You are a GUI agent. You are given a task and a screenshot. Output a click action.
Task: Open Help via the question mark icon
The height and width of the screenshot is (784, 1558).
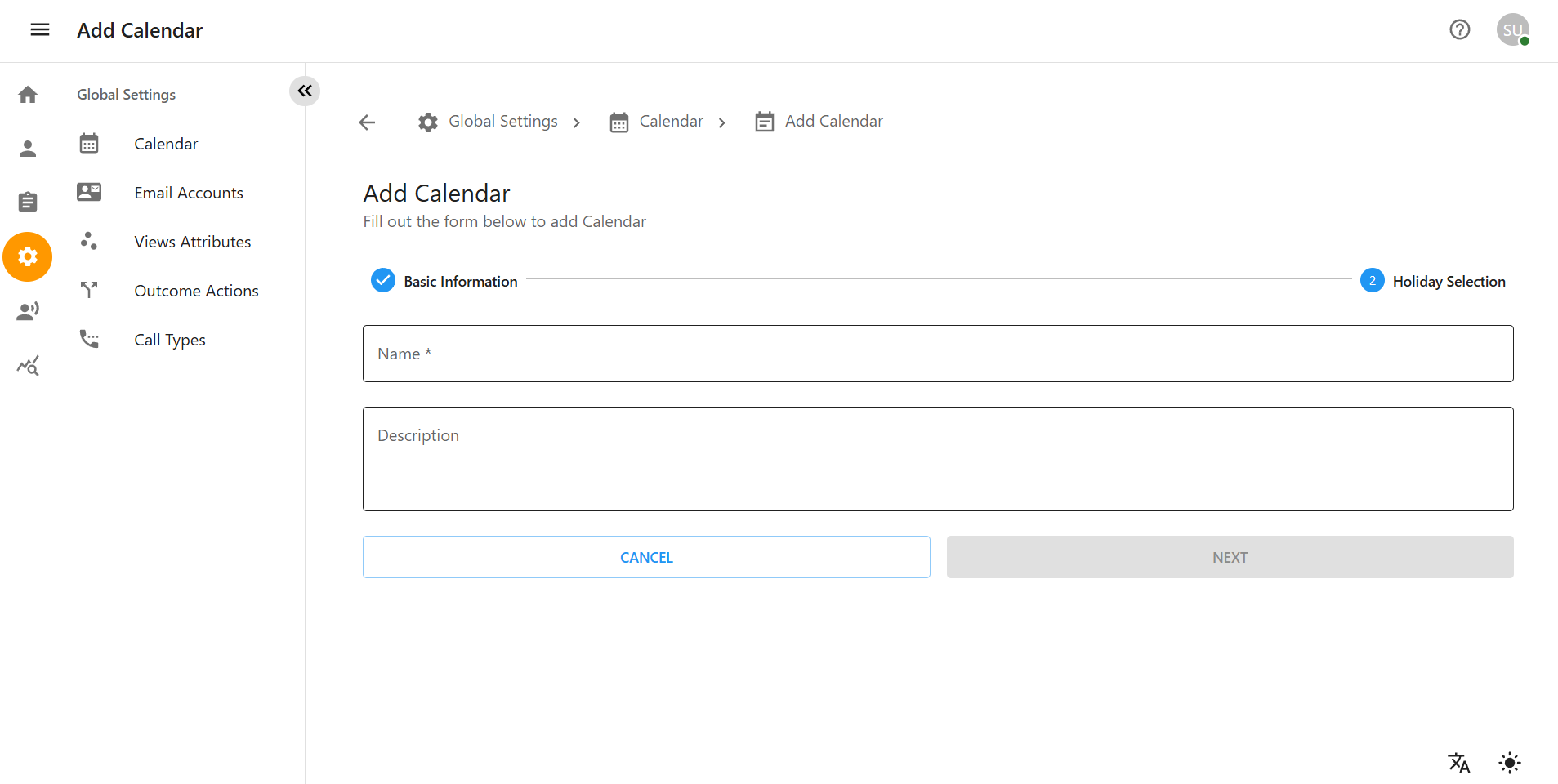tap(1459, 30)
